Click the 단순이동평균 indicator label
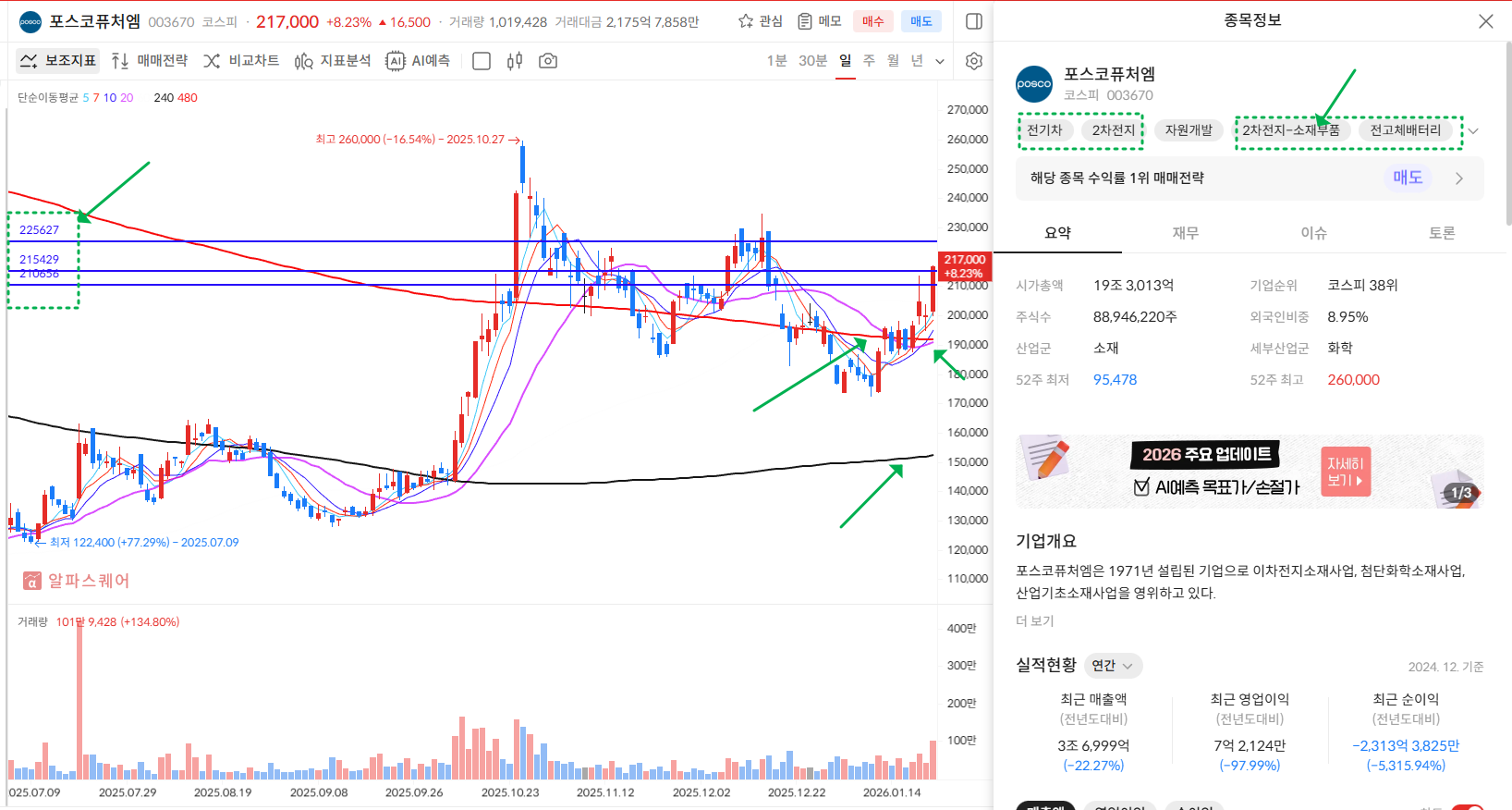Image resolution: width=1512 pixels, height=810 pixels. click(x=48, y=98)
